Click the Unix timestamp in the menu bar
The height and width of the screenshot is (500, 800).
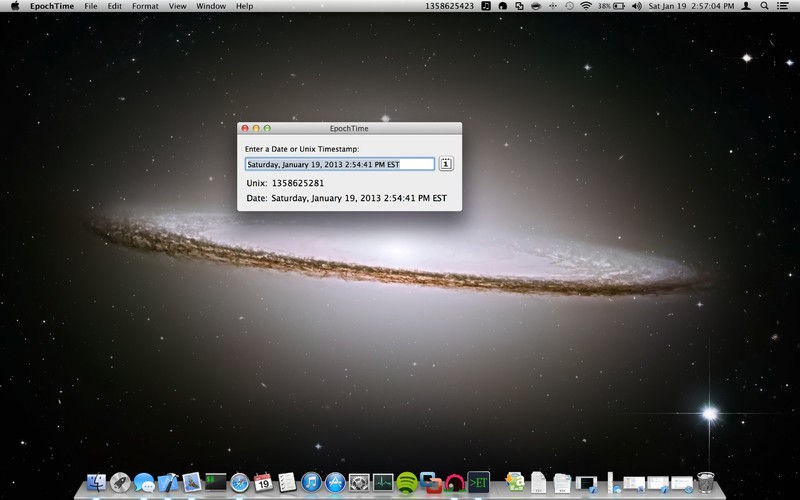coord(449,6)
